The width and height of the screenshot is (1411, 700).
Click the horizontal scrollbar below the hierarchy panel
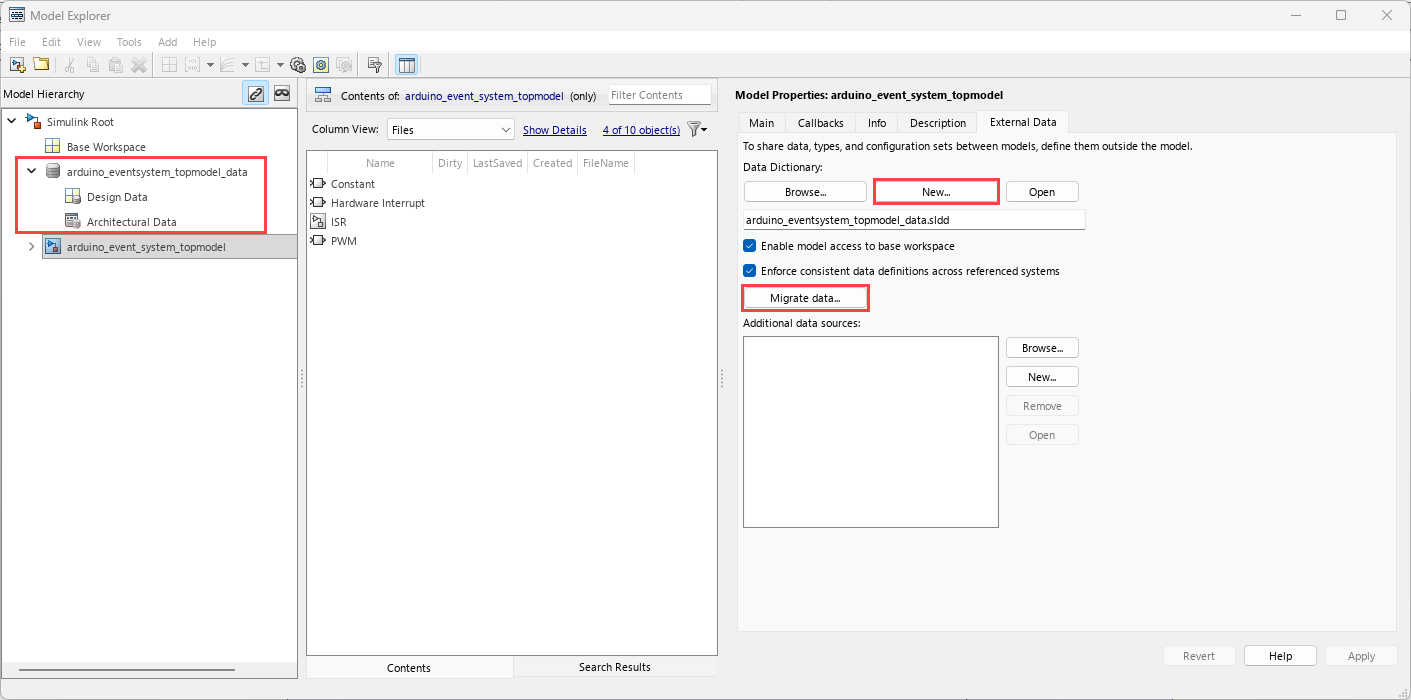(125, 668)
